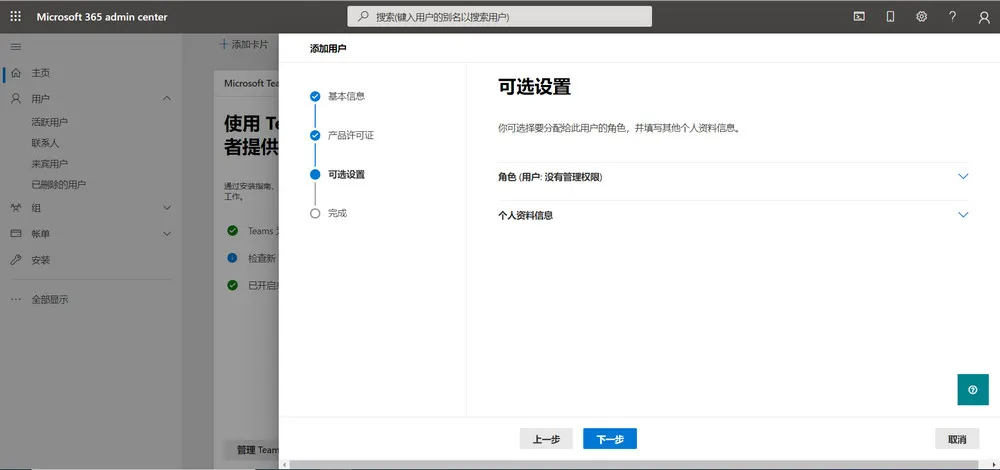Open the app launcher waffle icon
1000x470 pixels.
tap(15, 17)
